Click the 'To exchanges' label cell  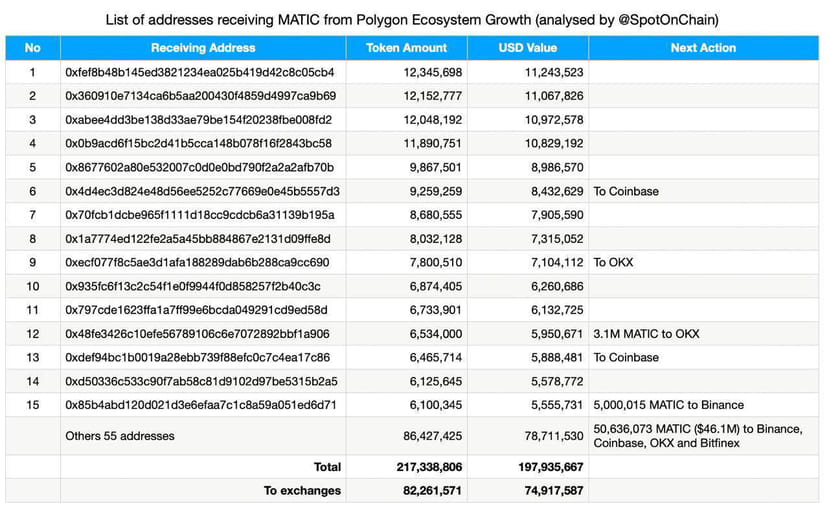(x=203, y=491)
